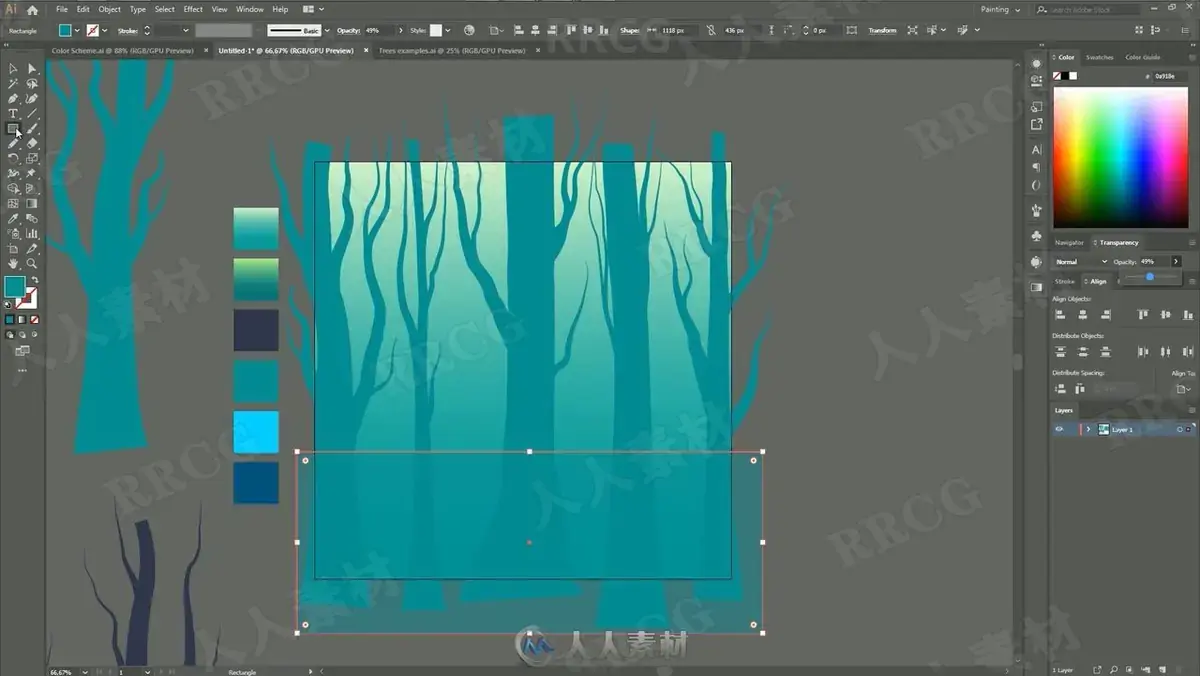
Task: Switch to Trees examples.ai document tab
Action: tap(451, 50)
